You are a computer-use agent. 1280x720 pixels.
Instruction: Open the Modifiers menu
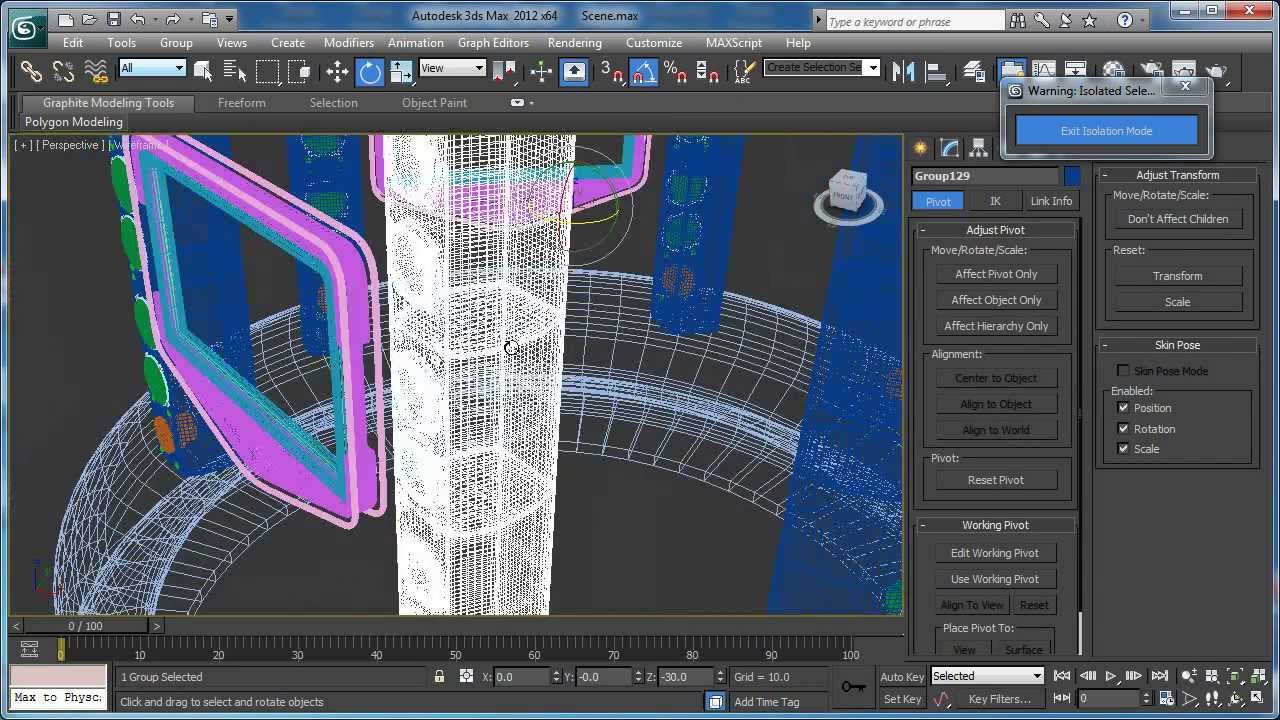click(349, 43)
